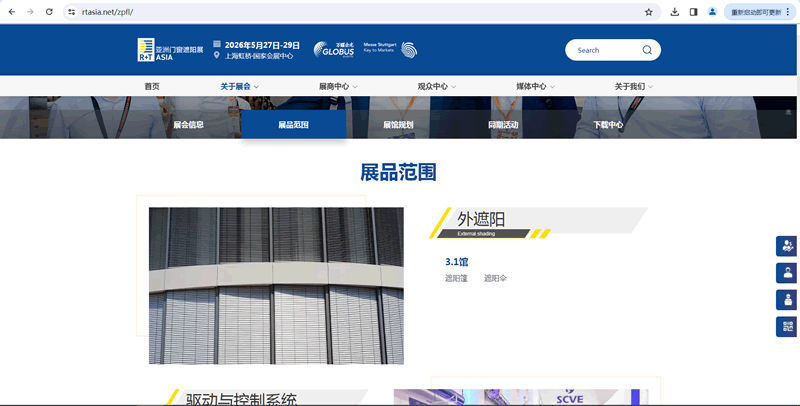Open browser side panel icon
The image size is (800, 406).
(x=693, y=12)
